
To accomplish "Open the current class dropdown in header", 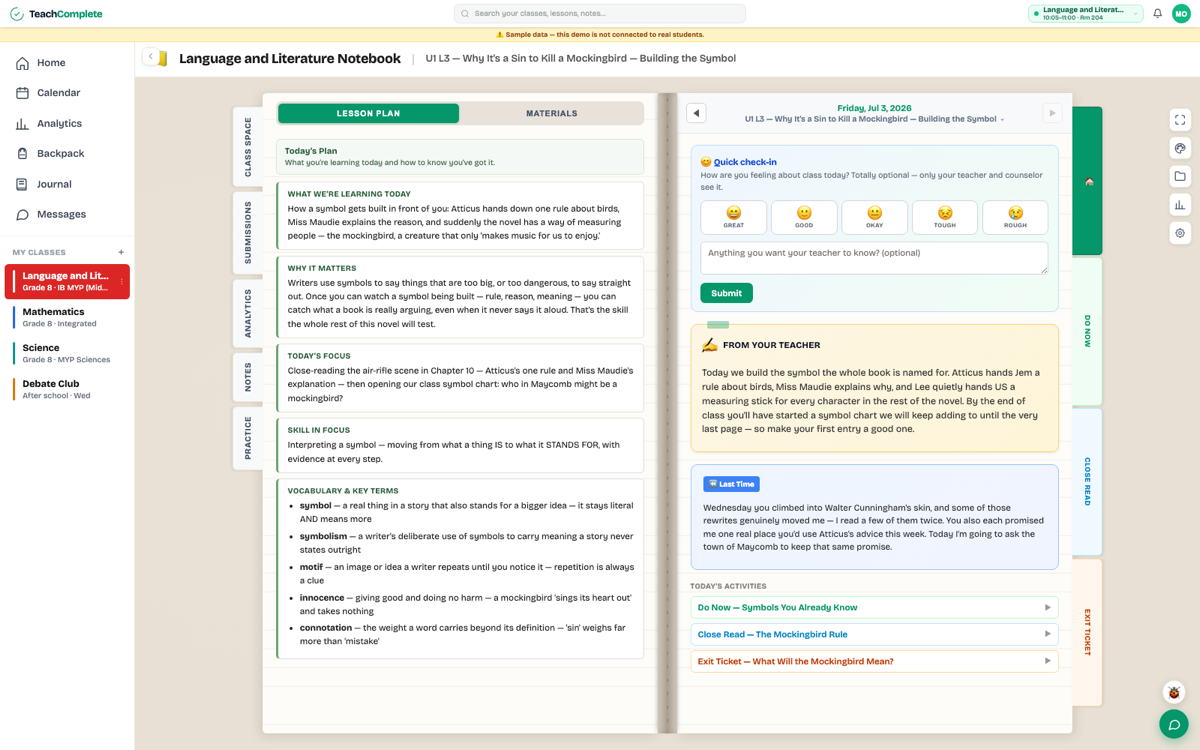I will pos(1085,14).
